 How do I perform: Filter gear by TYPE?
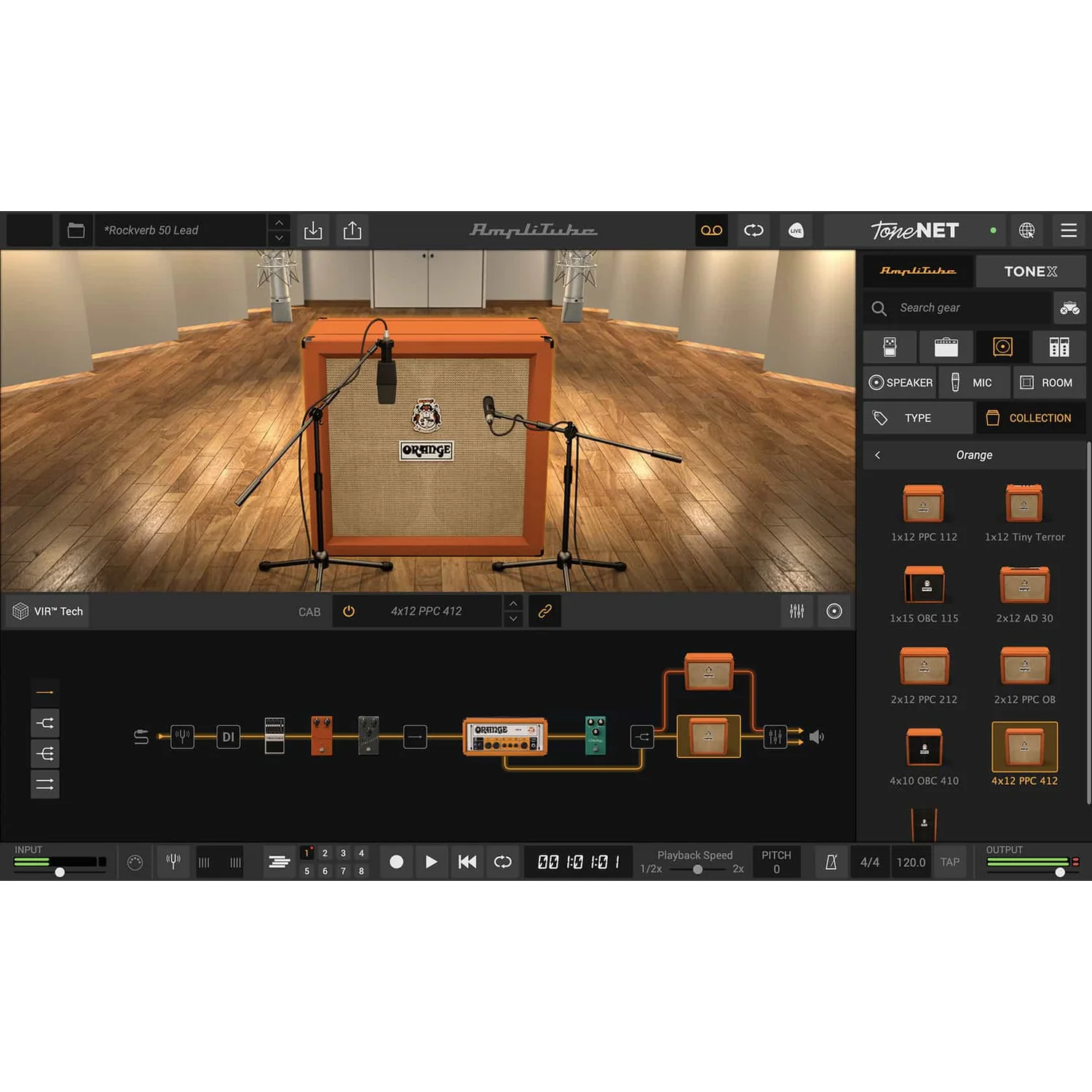pyautogui.click(x=918, y=418)
